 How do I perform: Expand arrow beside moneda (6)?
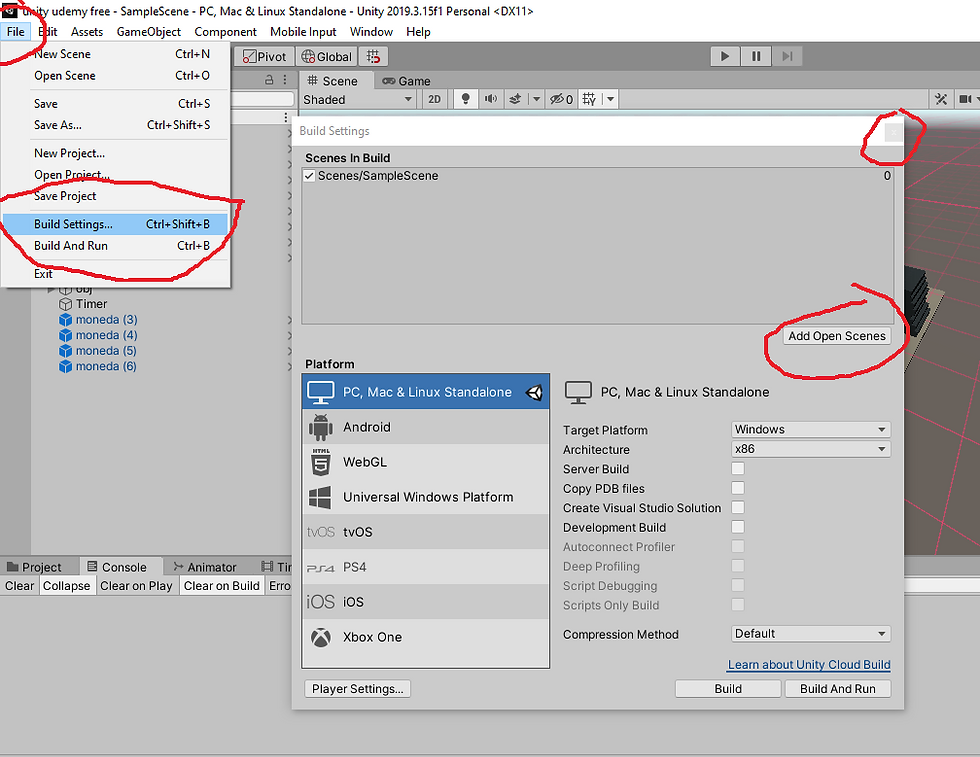click(x=289, y=366)
